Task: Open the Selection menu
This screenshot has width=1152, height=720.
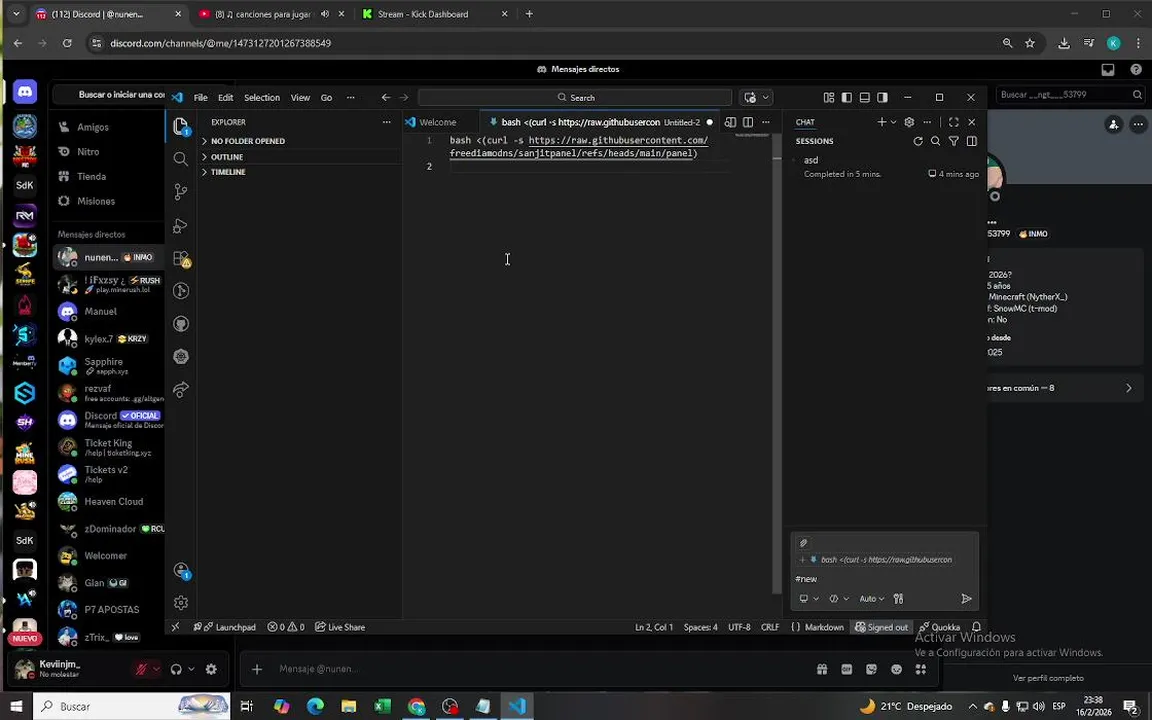Action: pos(262,97)
